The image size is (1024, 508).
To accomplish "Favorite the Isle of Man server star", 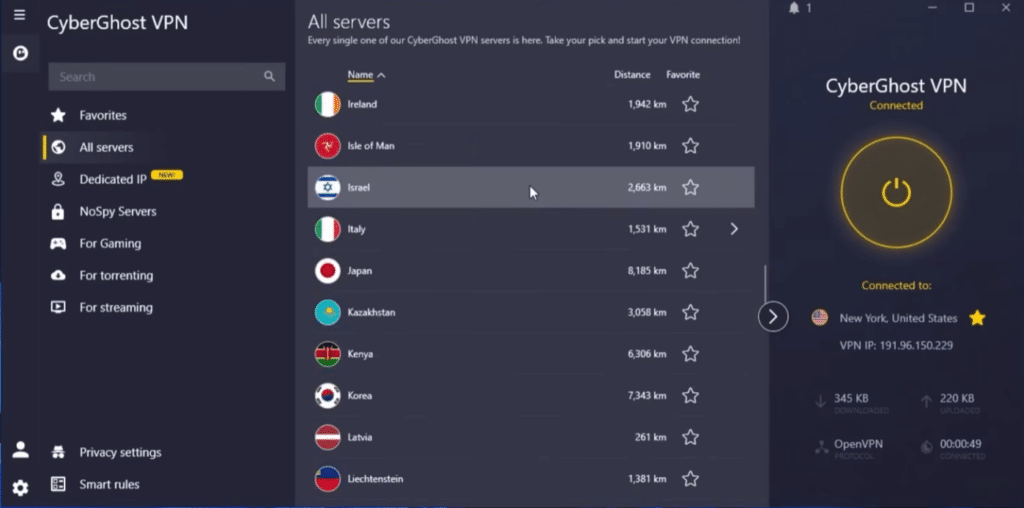I will click(690, 146).
